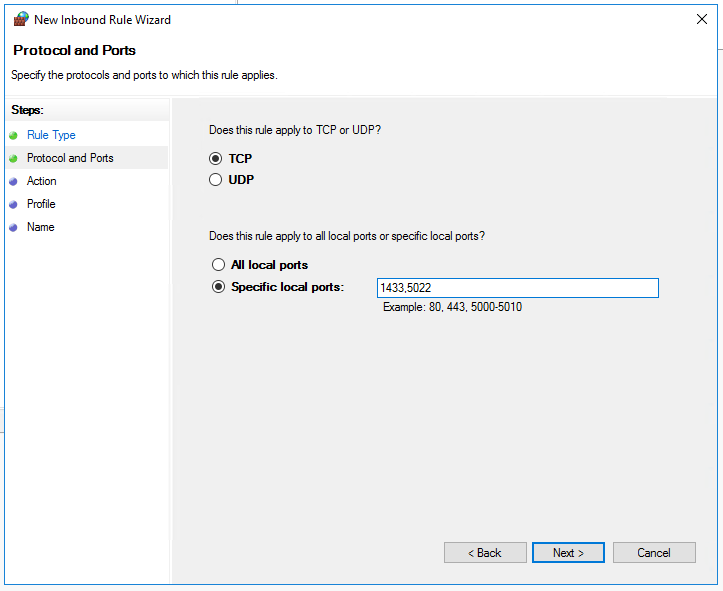
Task: Go to the Profile step label
Action: [x=41, y=204]
